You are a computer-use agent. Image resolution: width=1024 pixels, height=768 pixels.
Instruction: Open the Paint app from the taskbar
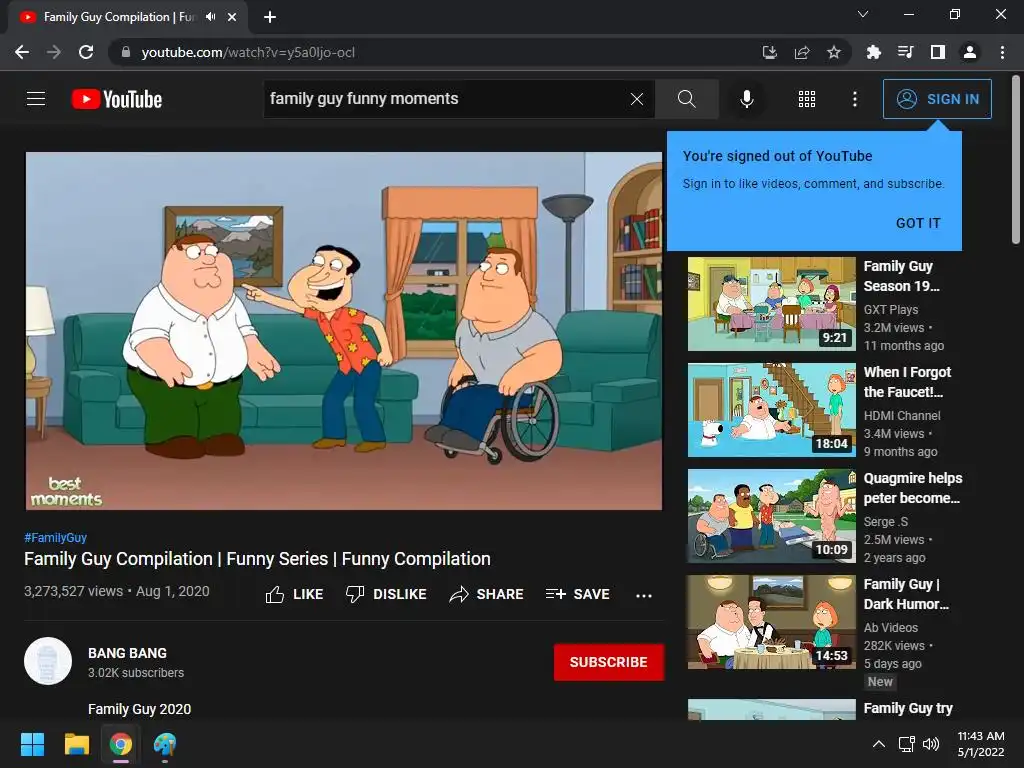[165, 744]
